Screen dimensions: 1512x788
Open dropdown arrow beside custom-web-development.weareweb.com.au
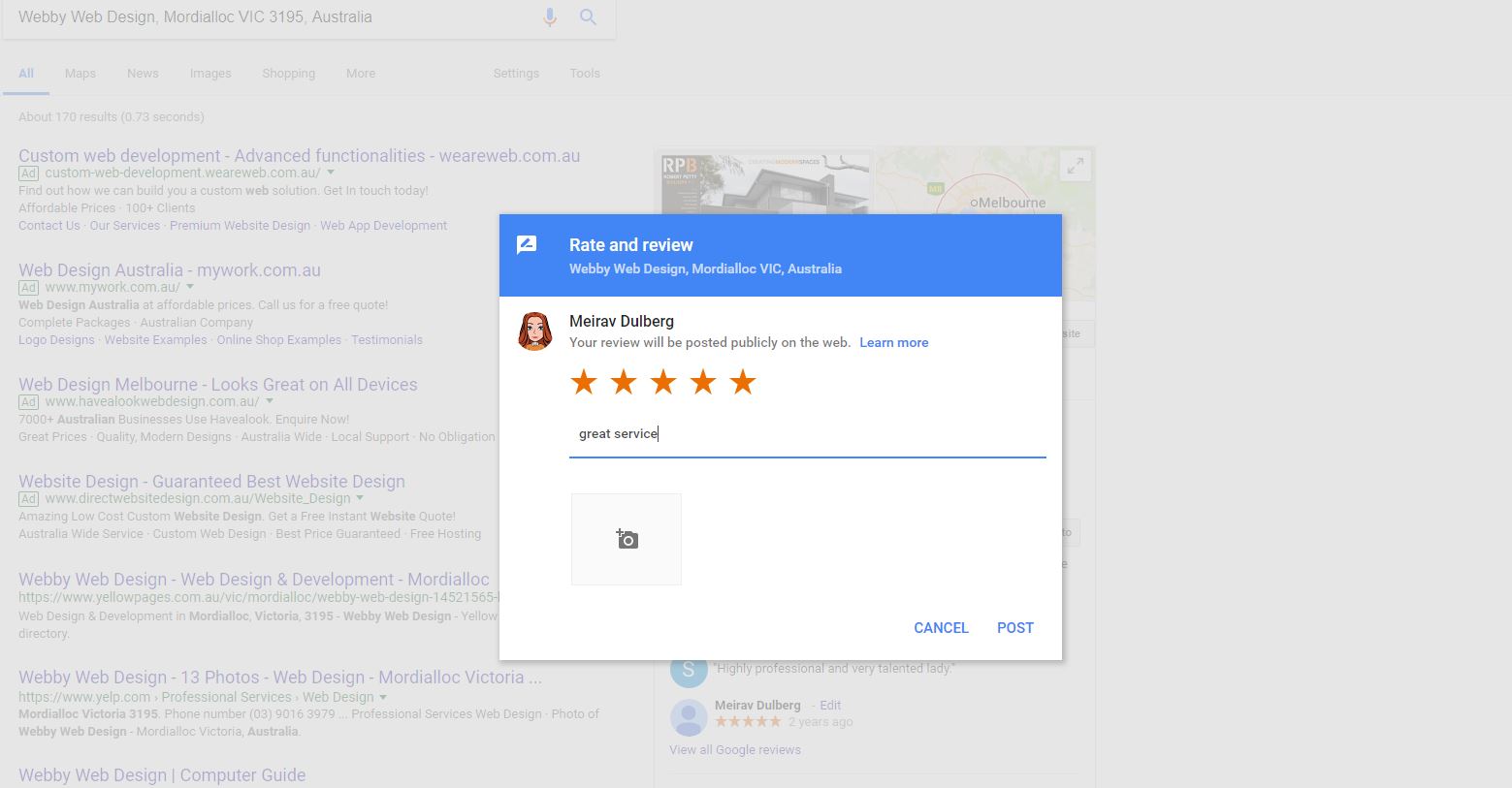(x=331, y=173)
